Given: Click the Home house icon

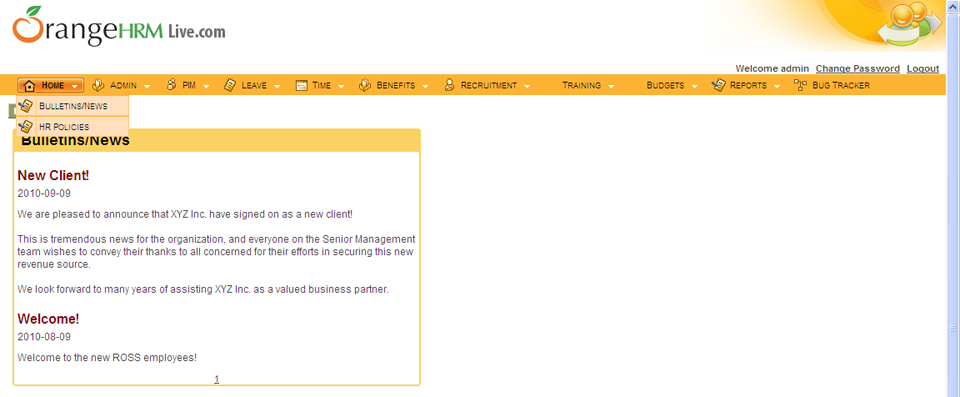Looking at the screenshot, I should coord(29,85).
